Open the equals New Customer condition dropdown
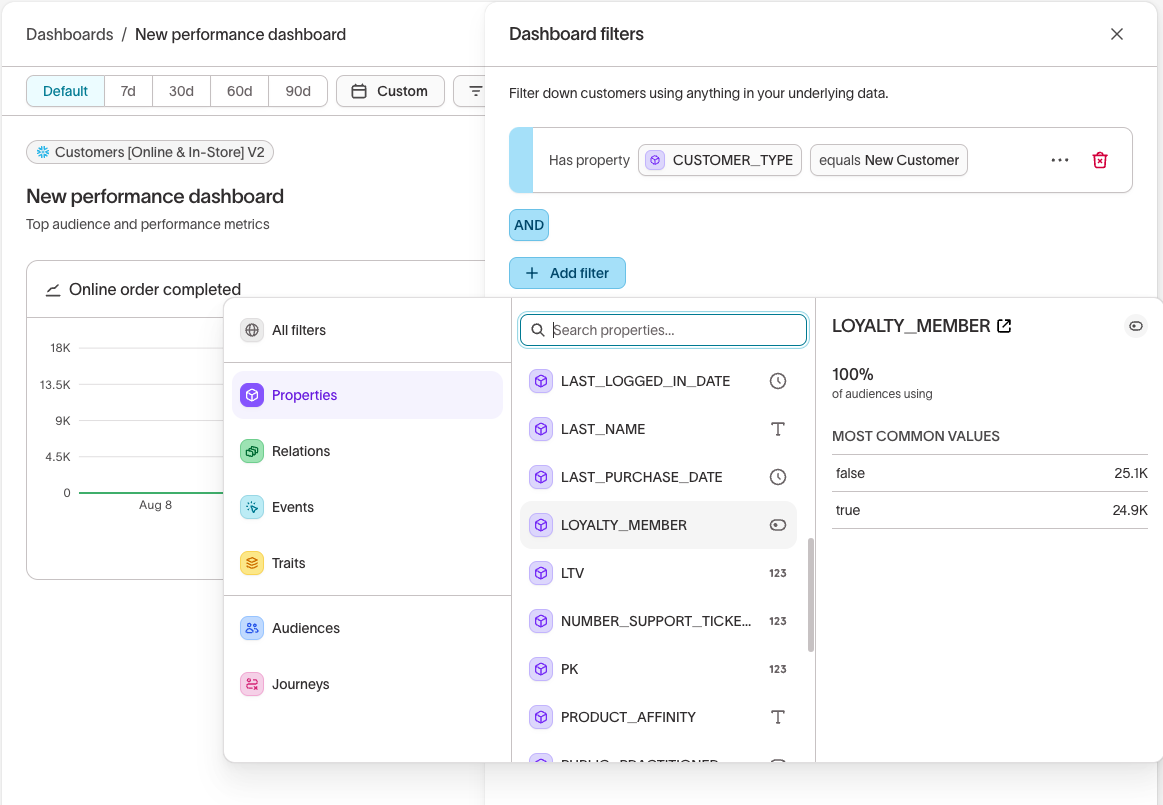The image size is (1163, 805). [x=888, y=160]
